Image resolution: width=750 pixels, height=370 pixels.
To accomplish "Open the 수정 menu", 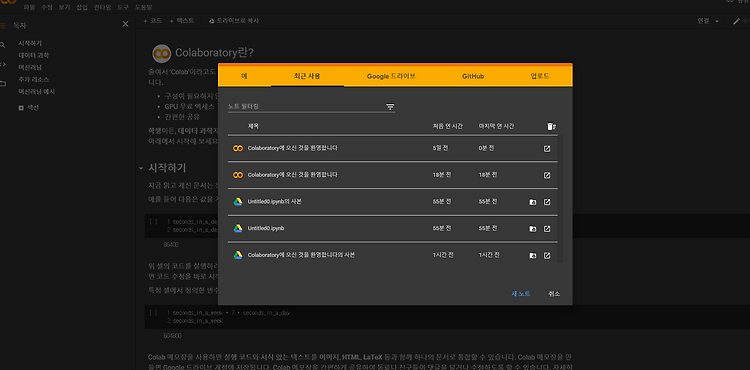I will 47,8.
